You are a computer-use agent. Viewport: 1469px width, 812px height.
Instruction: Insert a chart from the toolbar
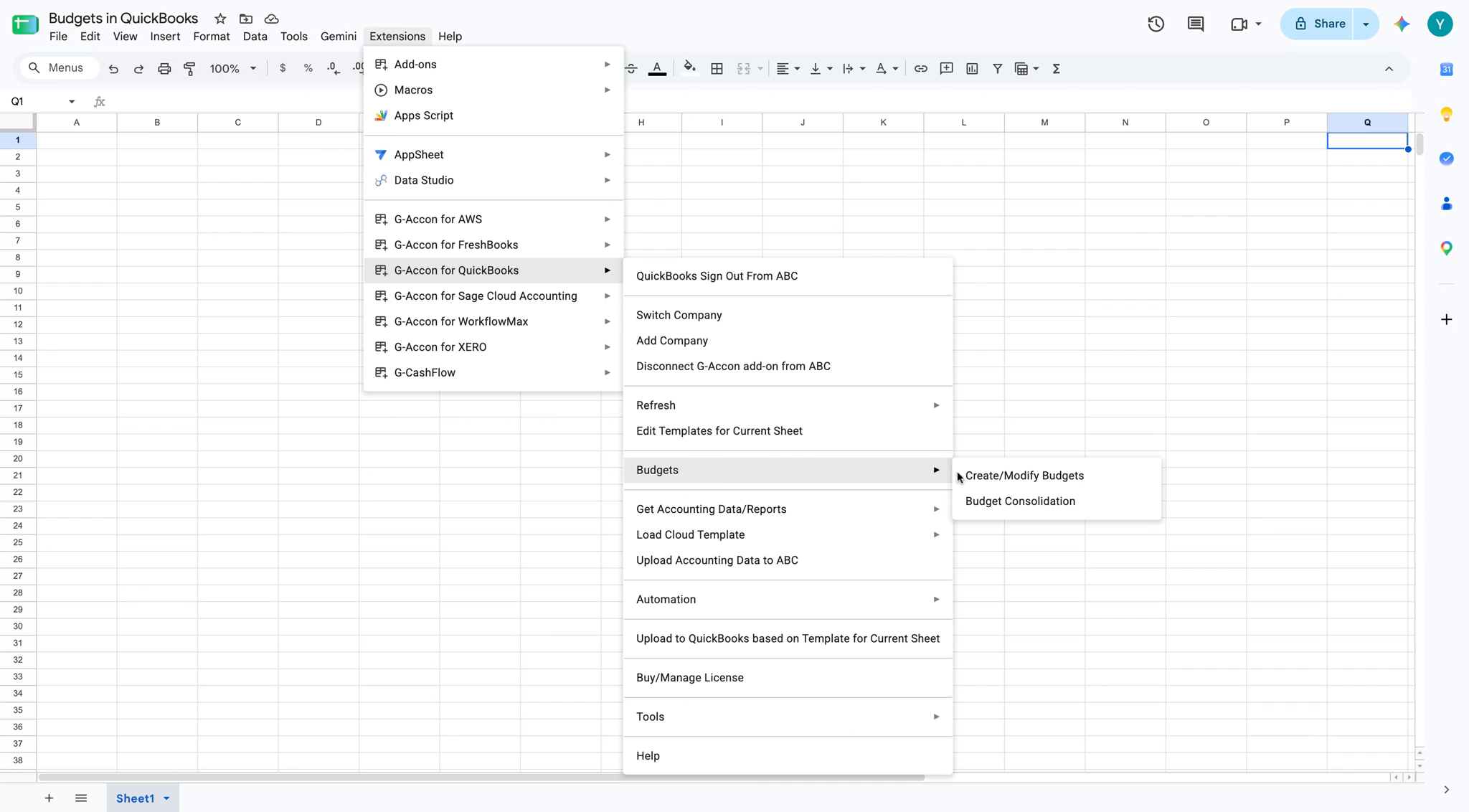pyautogui.click(x=972, y=69)
